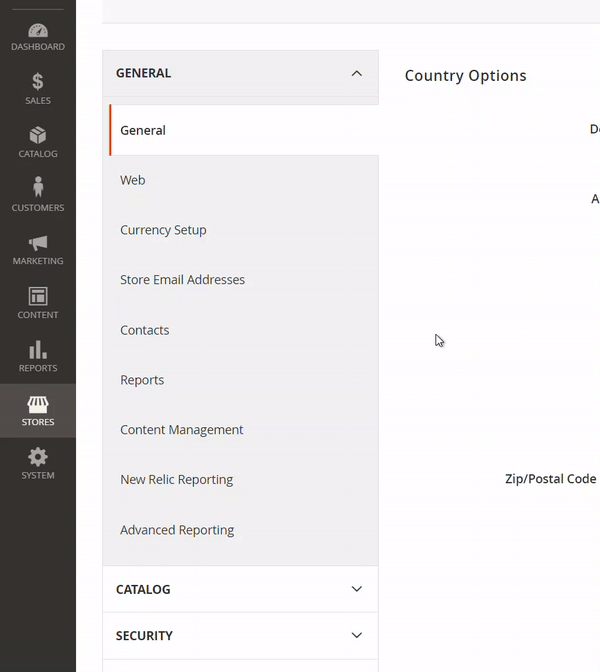Image resolution: width=600 pixels, height=672 pixels.
Task: Click the Sales dollar sign icon
Action: point(38,82)
